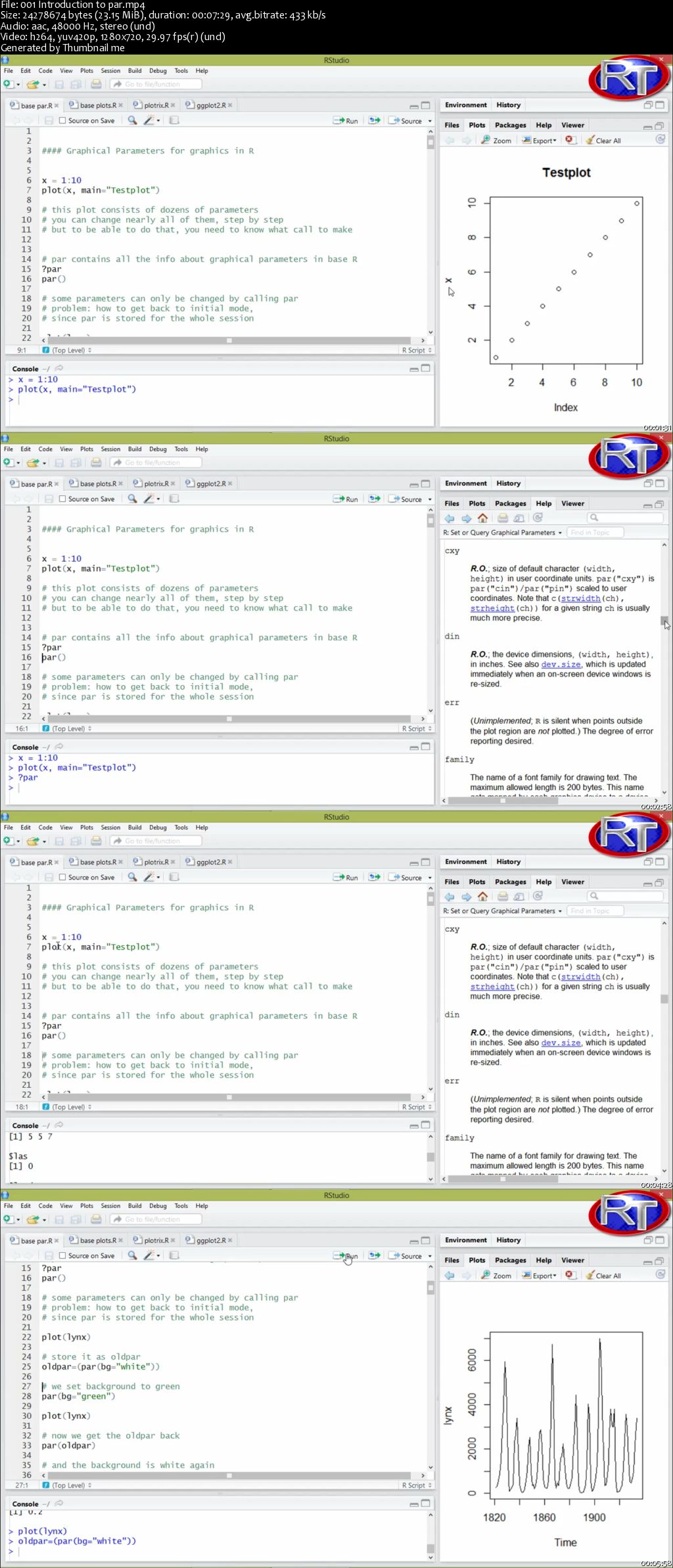Click Source button in Testplot frame editor
673x1568 pixels.
[406, 121]
